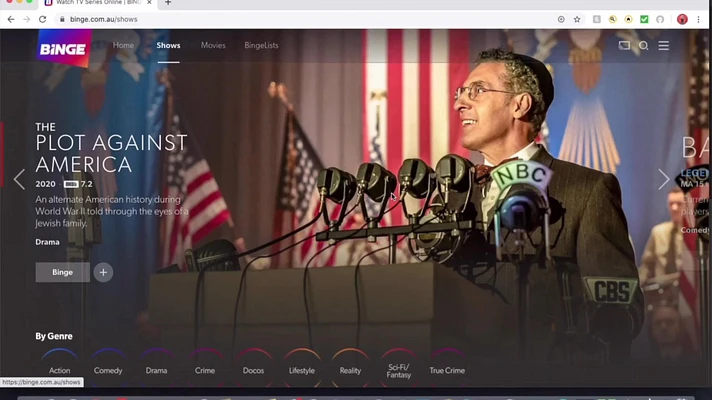Open the Chrome profile avatar
This screenshot has width=712, height=400.
click(x=682, y=20)
